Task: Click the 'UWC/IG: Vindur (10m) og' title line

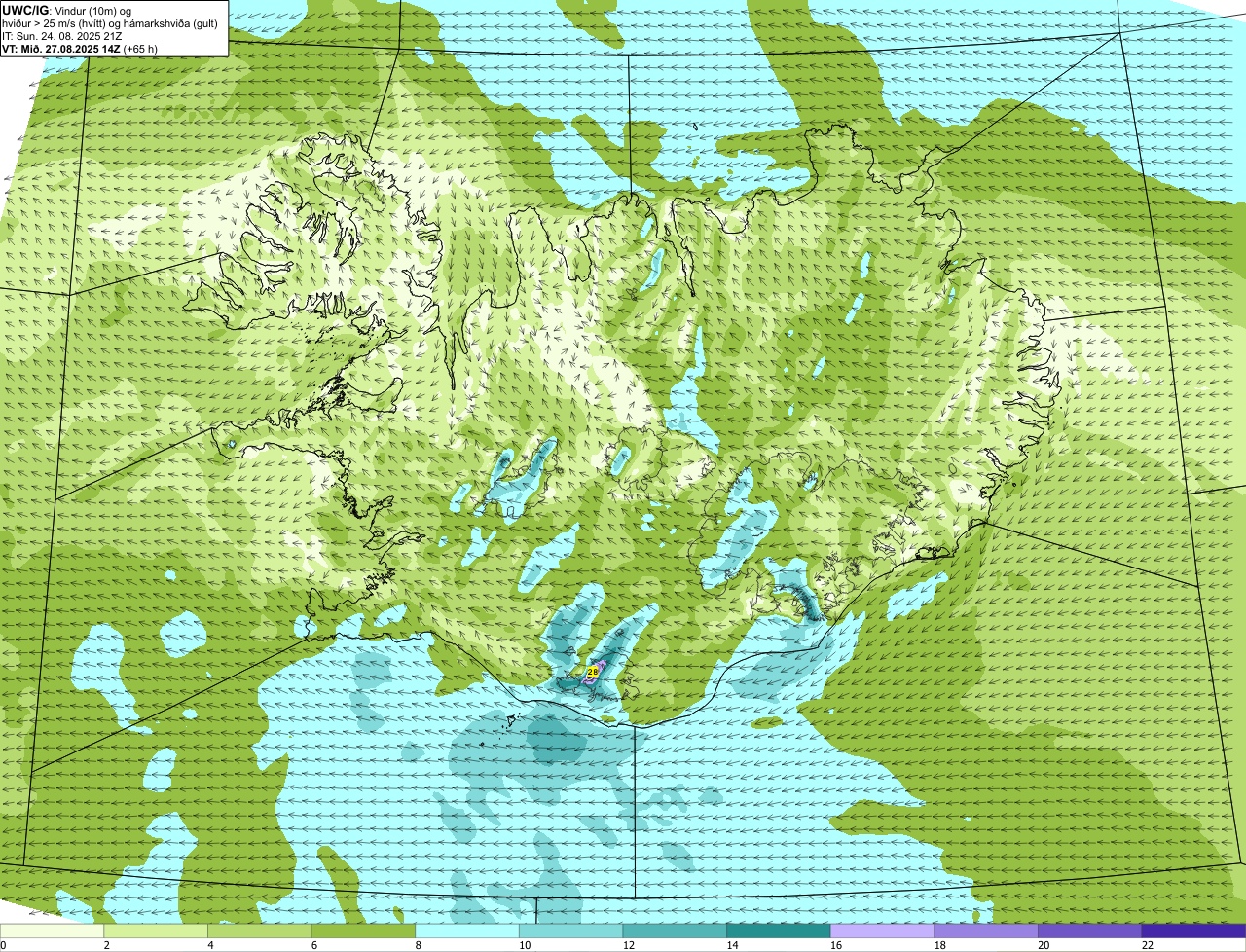Action: (x=66, y=10)
